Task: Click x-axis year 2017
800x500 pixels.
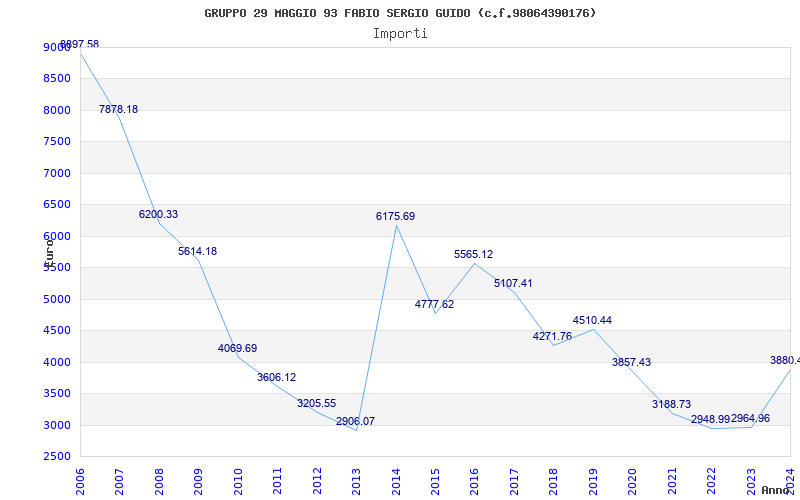Action: tap(514, 482)
